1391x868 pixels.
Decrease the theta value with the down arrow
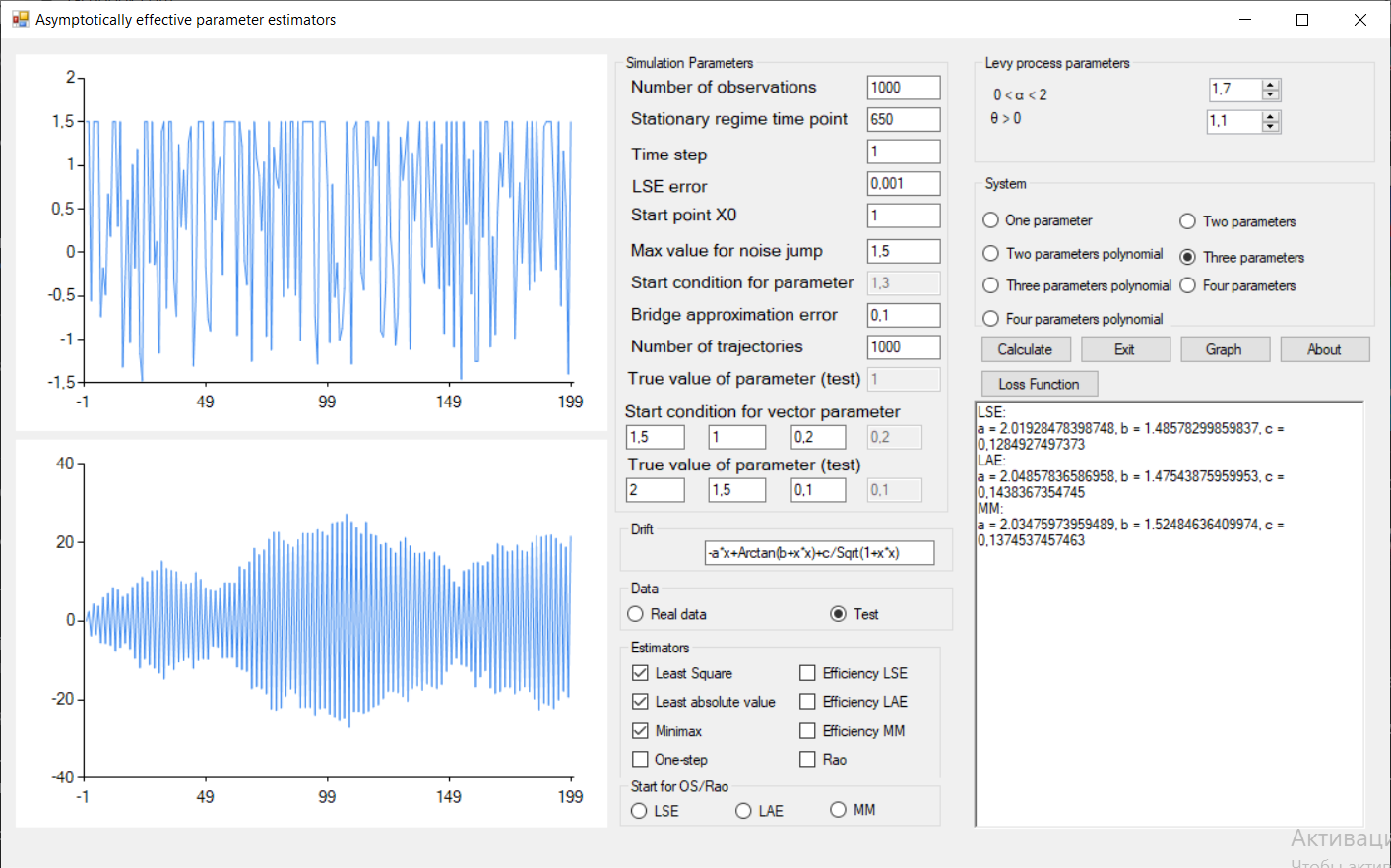coord(1271,126)
